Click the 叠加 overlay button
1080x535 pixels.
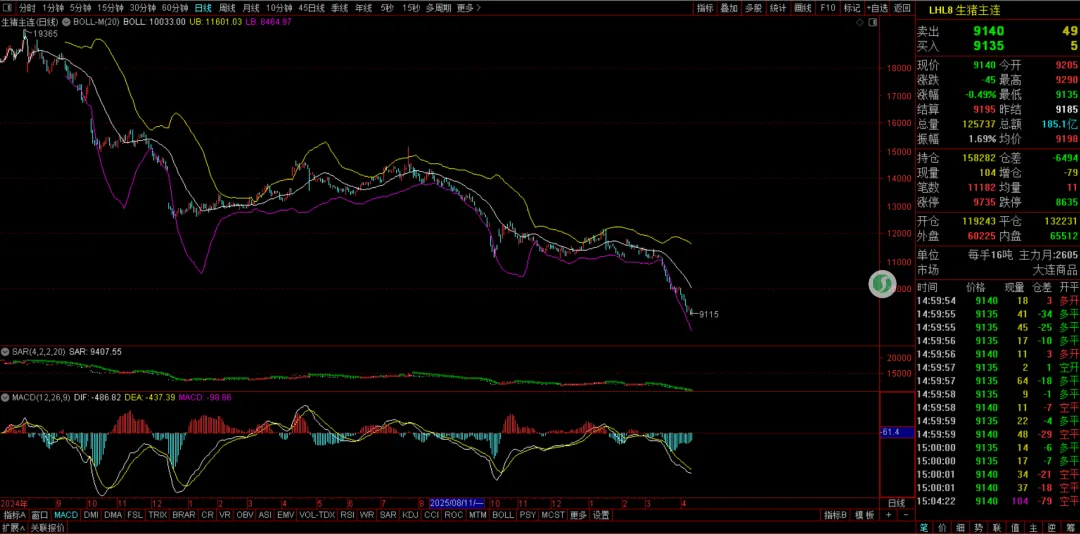coord(729,8)
